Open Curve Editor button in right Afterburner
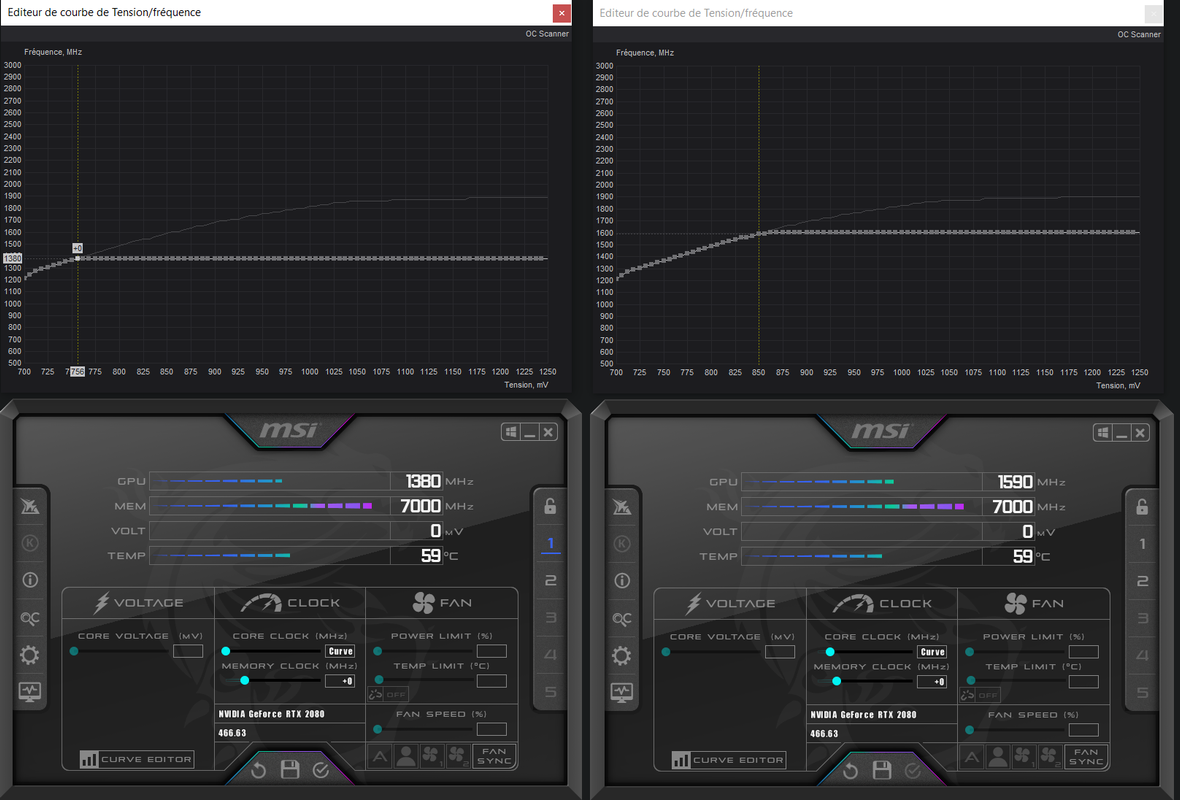Viewport: 1180px width, 800px height. 729,760
